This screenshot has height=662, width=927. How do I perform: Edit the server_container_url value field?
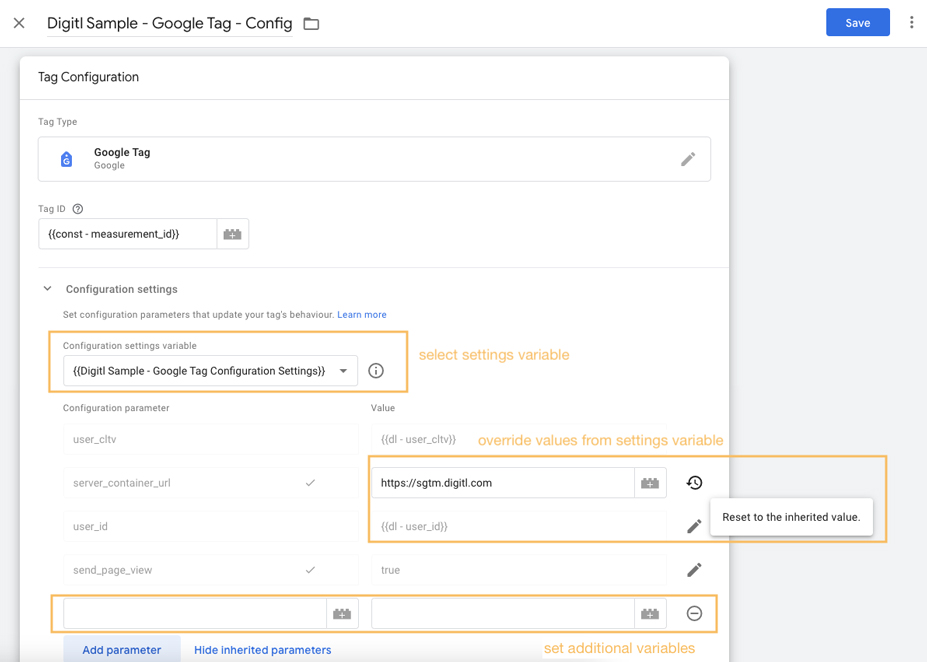(x=503, y=483)
